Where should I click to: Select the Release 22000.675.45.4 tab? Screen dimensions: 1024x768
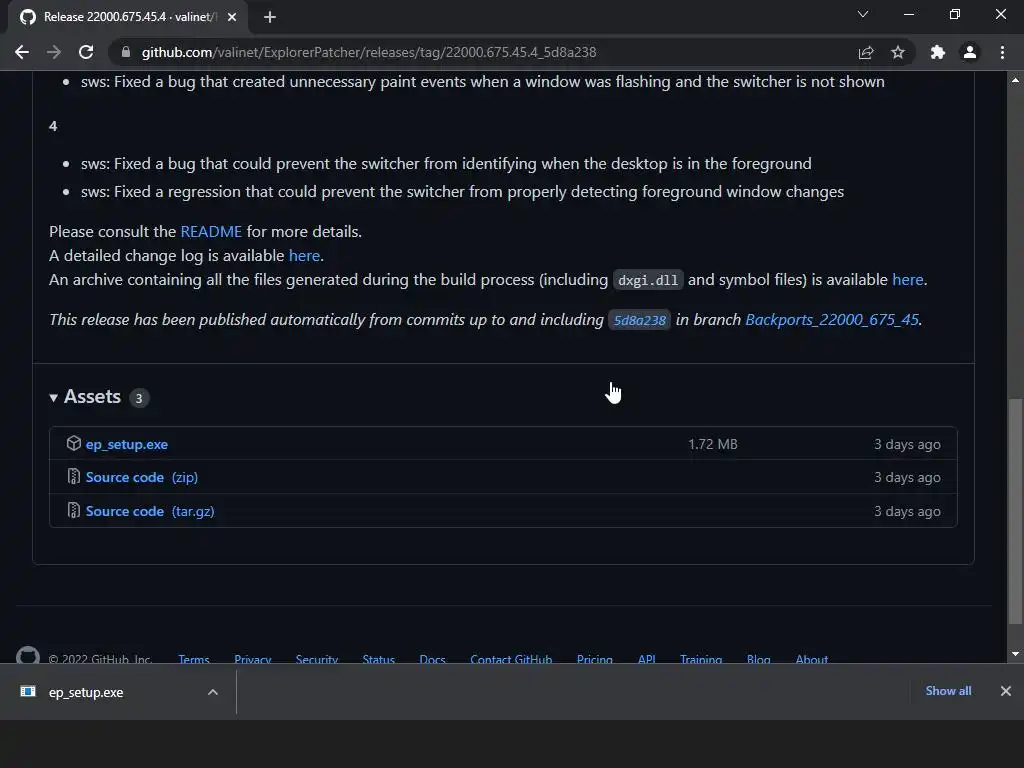click(127, 17)
